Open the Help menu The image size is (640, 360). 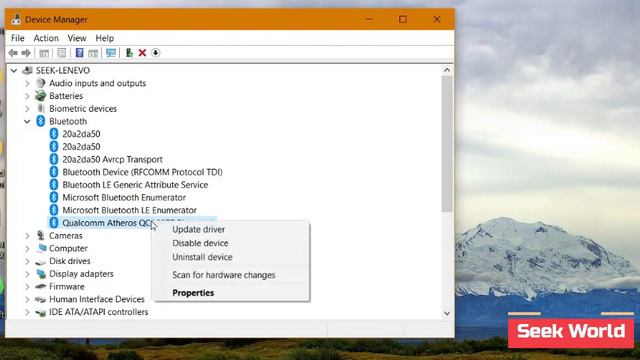coord(104,38)
